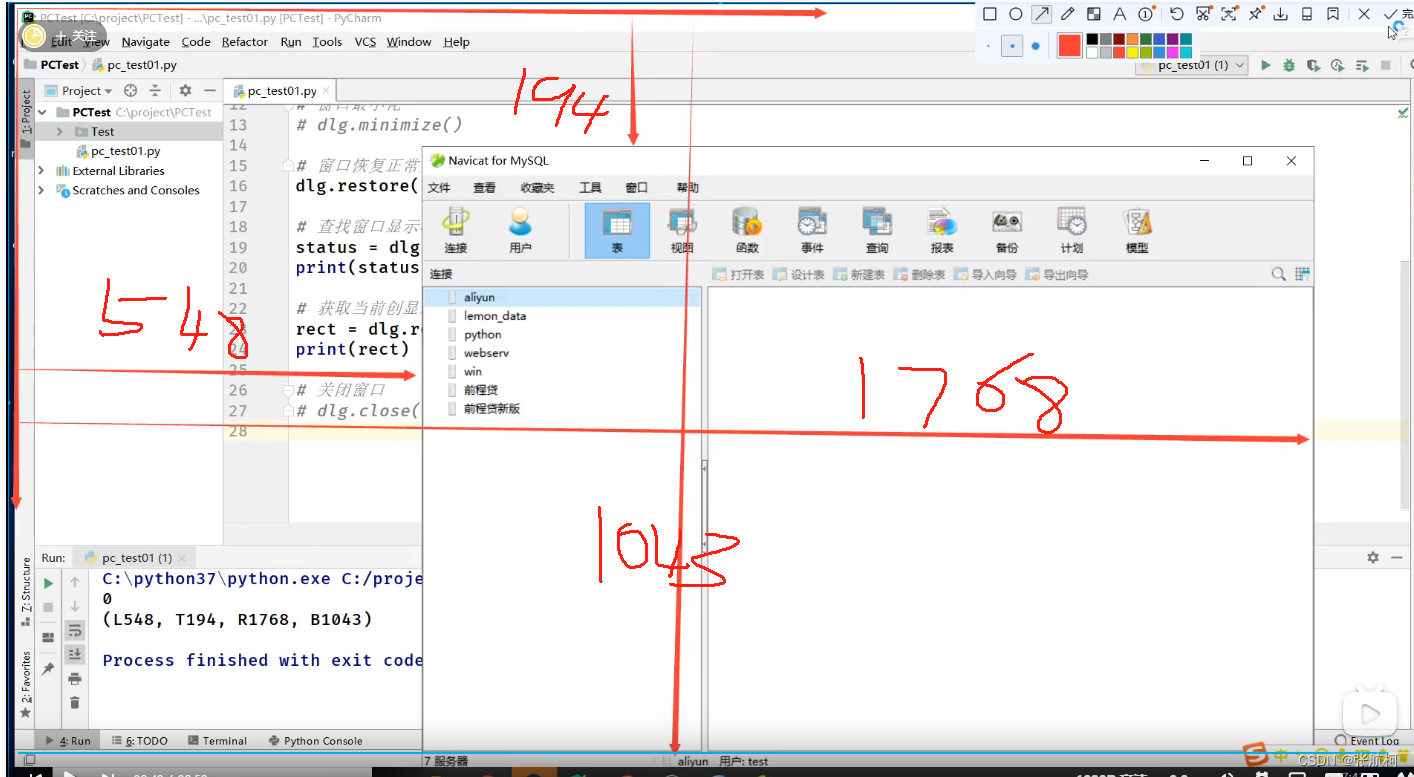Select the text annotation tool
This screenshot has width=1414, height=777.
1119,14
